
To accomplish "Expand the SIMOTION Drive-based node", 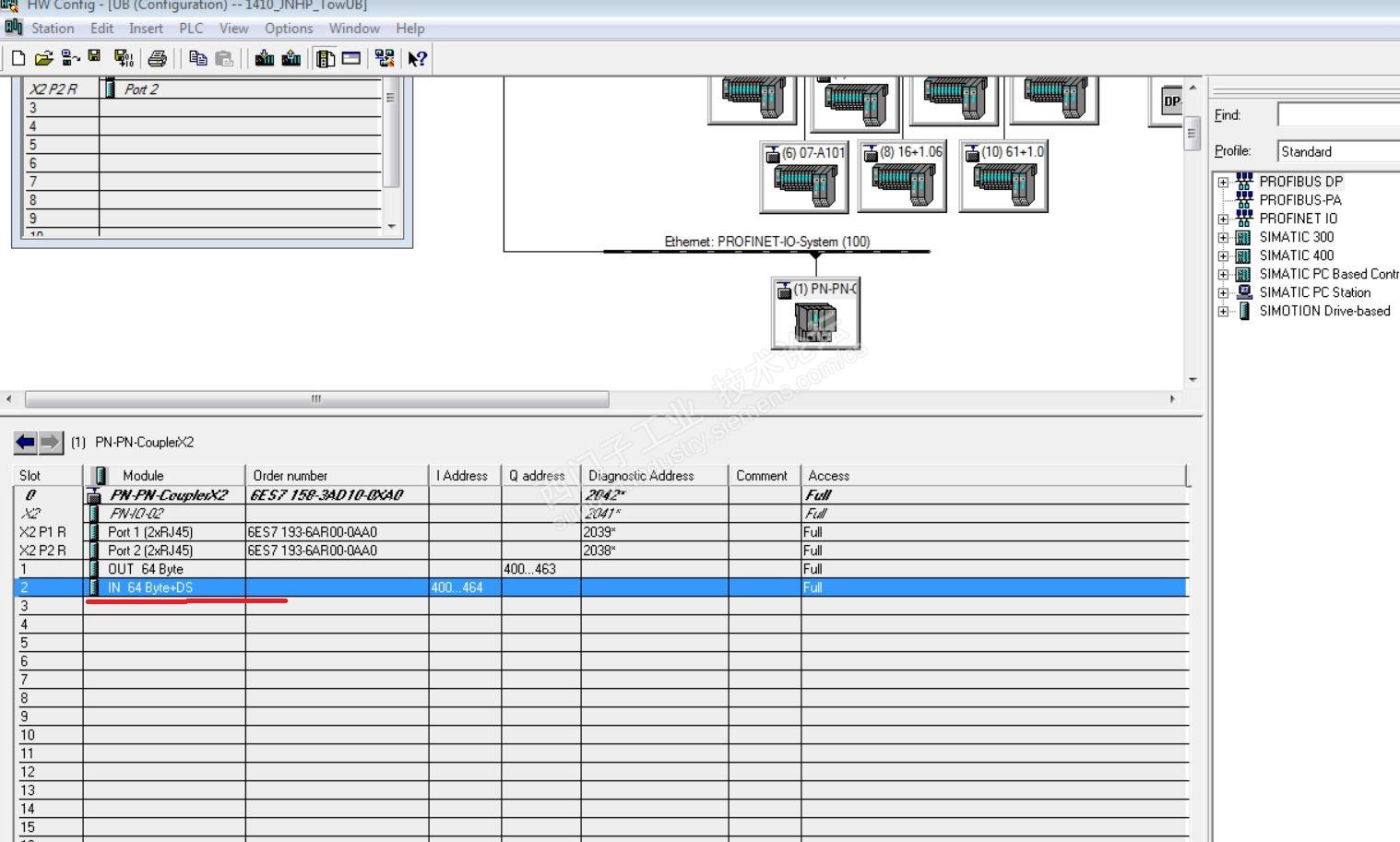I will [1224, 311].
